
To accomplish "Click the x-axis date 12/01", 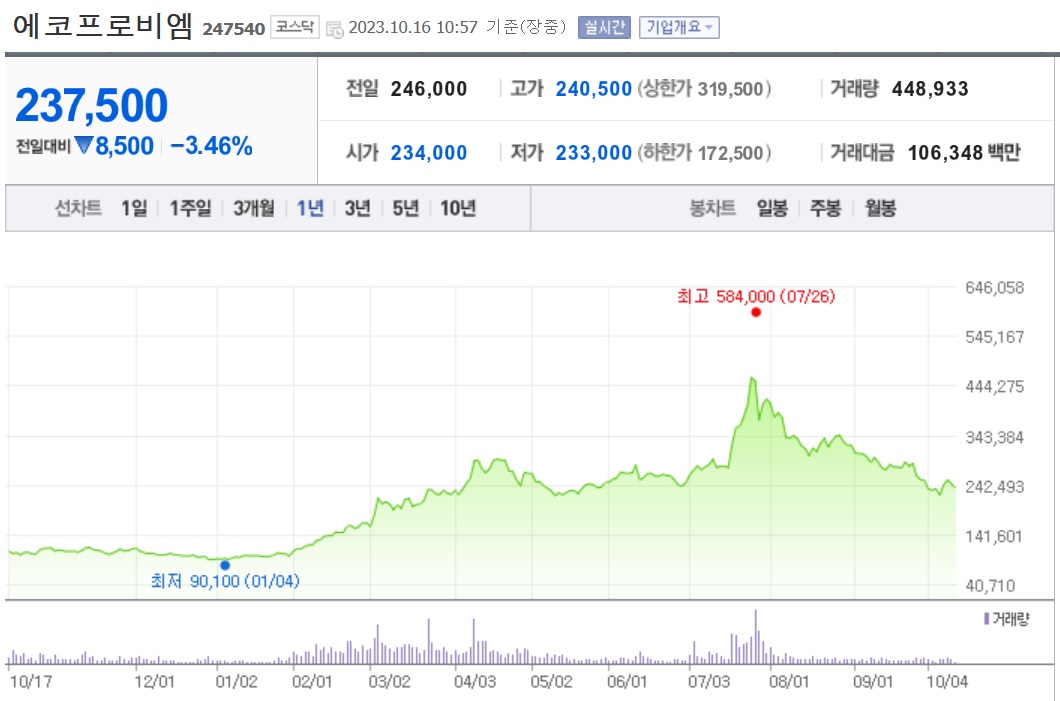I will pos(154,681).
